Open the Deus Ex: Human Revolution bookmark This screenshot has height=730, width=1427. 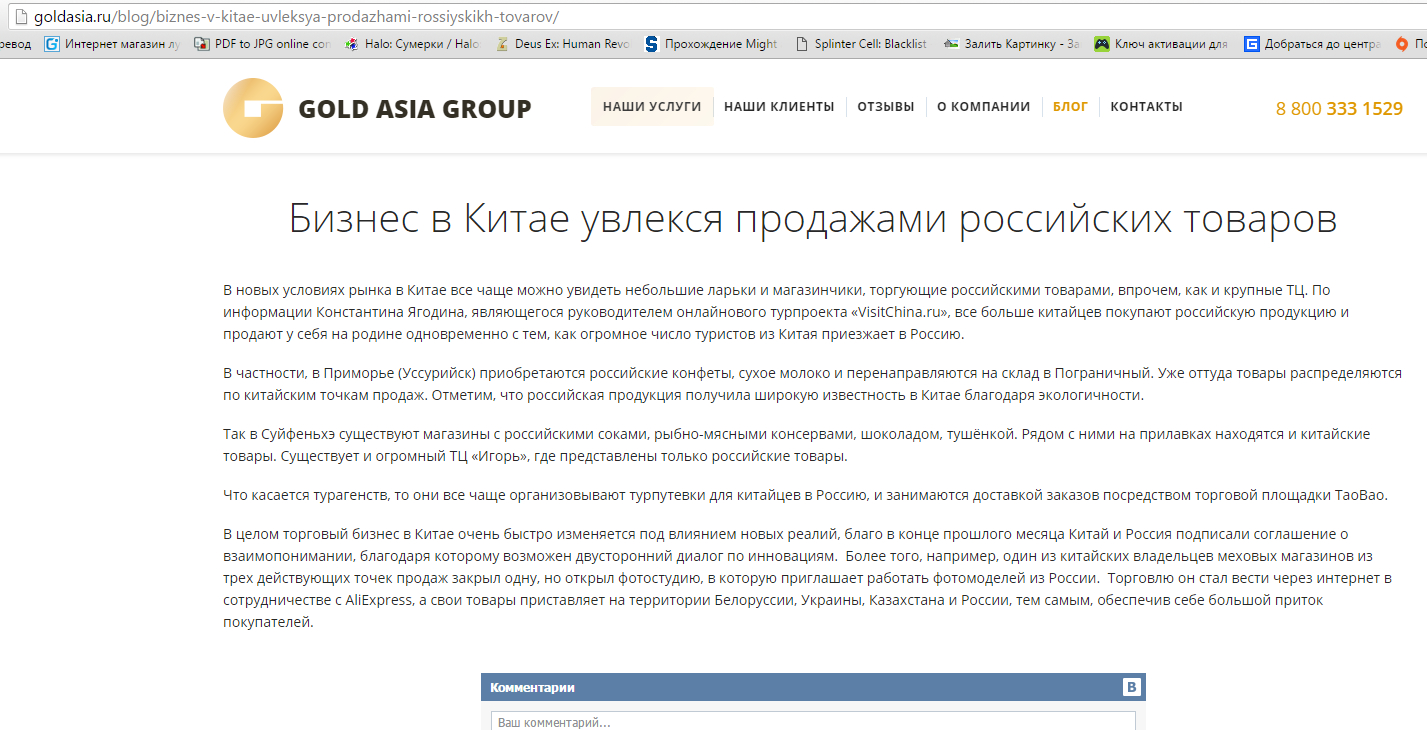[562, 44]
